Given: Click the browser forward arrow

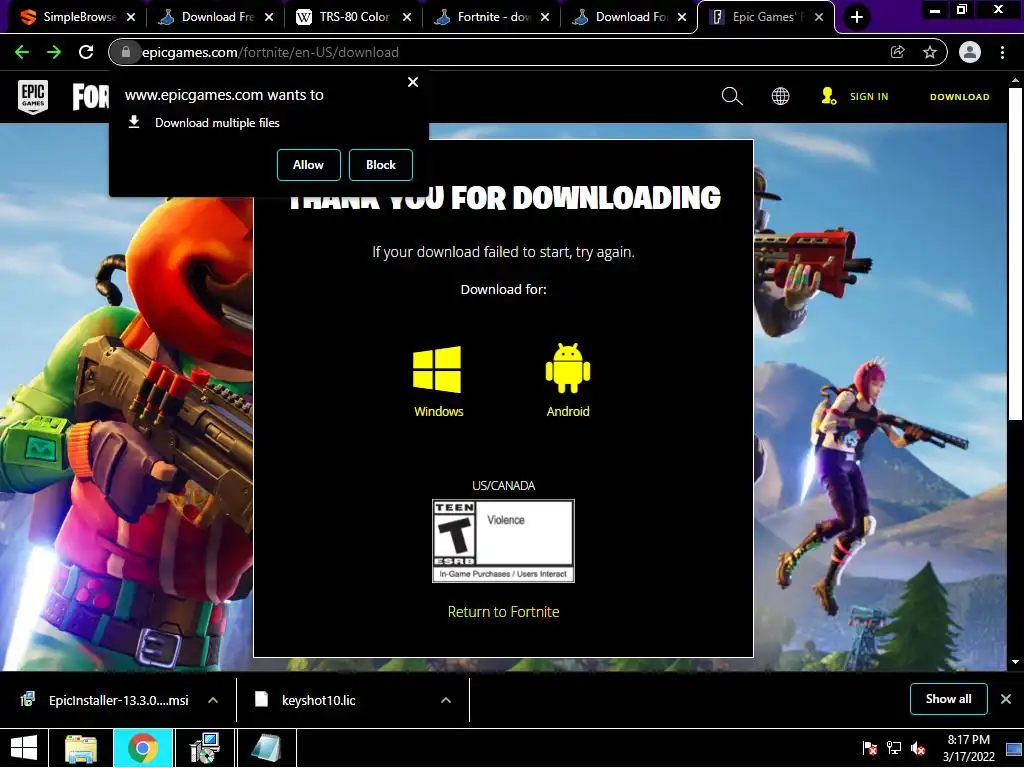Looking at the screenshot, I should (x=54, y=52).
